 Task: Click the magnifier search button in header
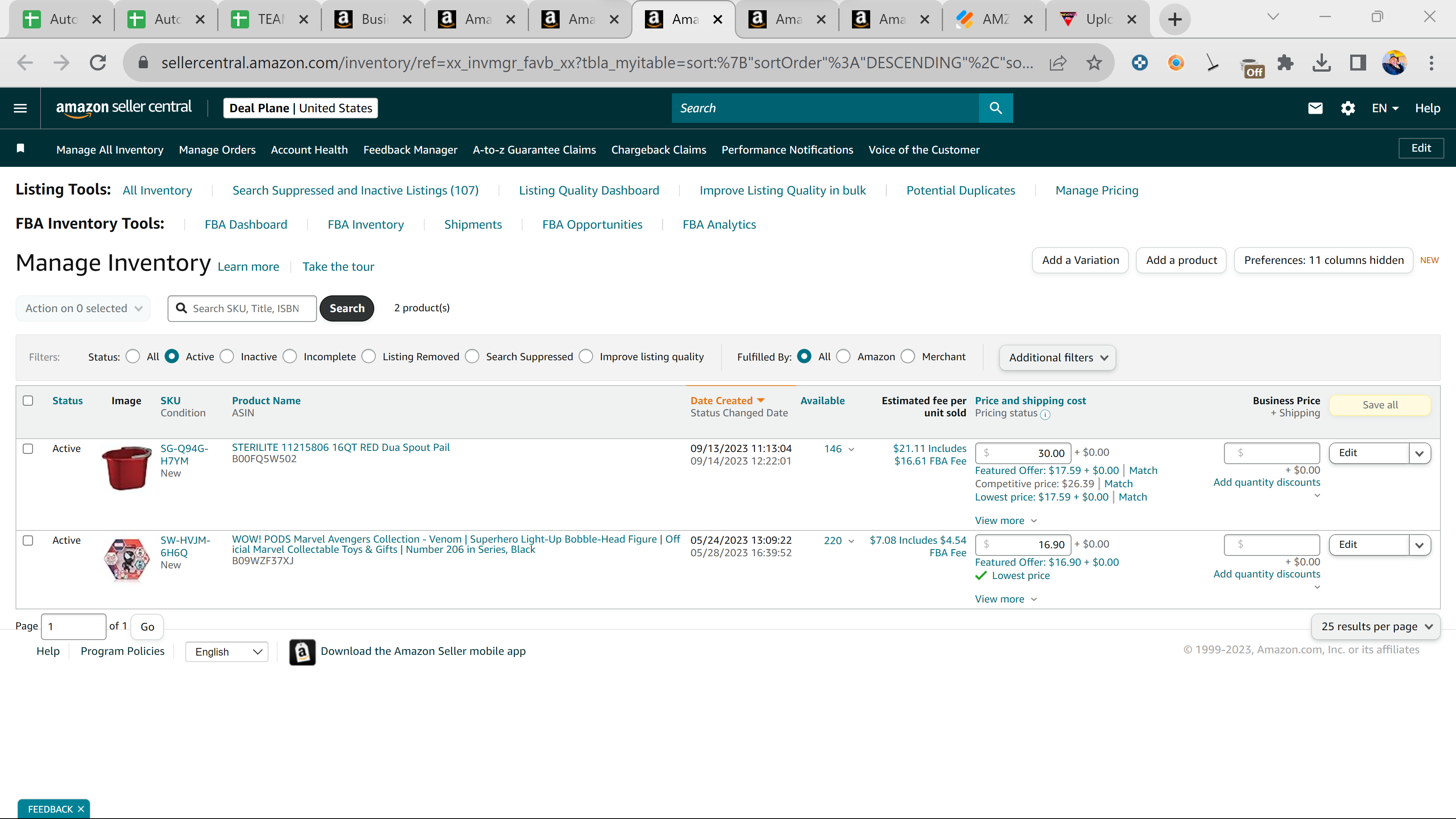point(995,108)
